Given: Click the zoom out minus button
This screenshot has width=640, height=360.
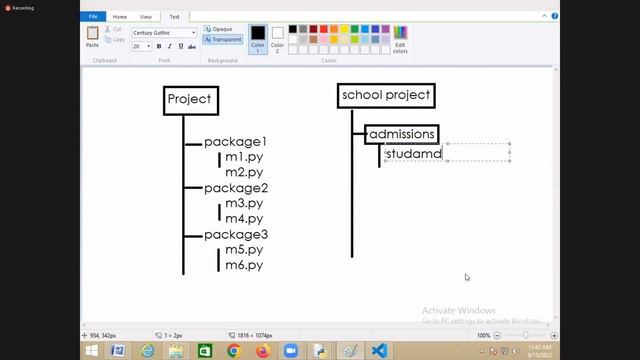Looking at the screenshot, I should pos(497,336).
